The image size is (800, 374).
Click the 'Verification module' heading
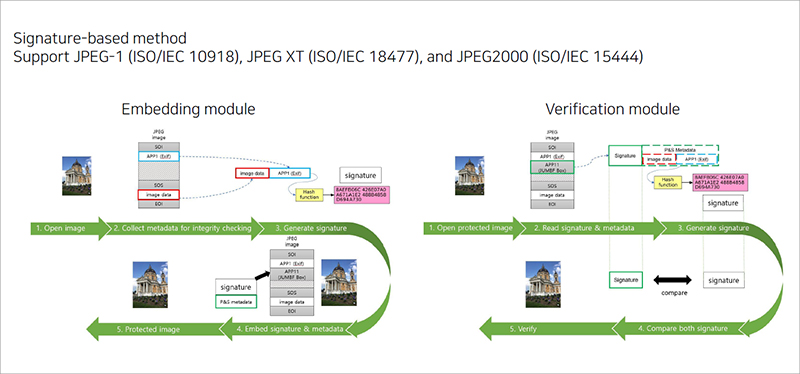(612, 109)
